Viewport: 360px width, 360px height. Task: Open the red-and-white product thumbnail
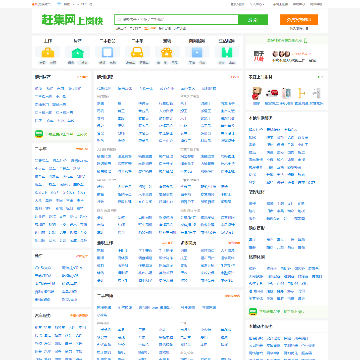pos(272,93)
